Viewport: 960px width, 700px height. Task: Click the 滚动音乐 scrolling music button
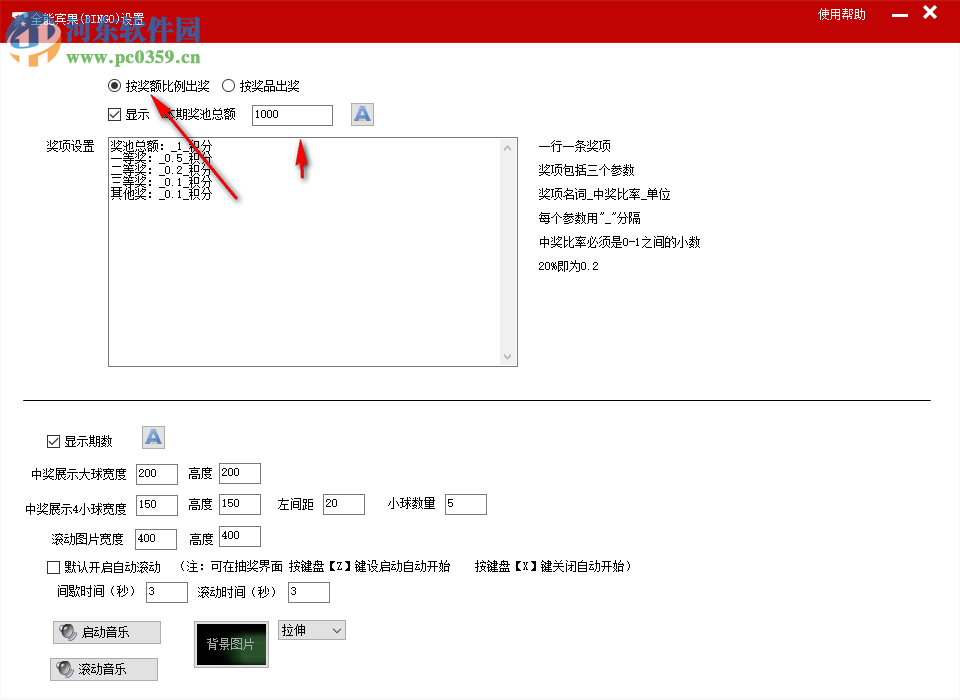tap(103, 668)
